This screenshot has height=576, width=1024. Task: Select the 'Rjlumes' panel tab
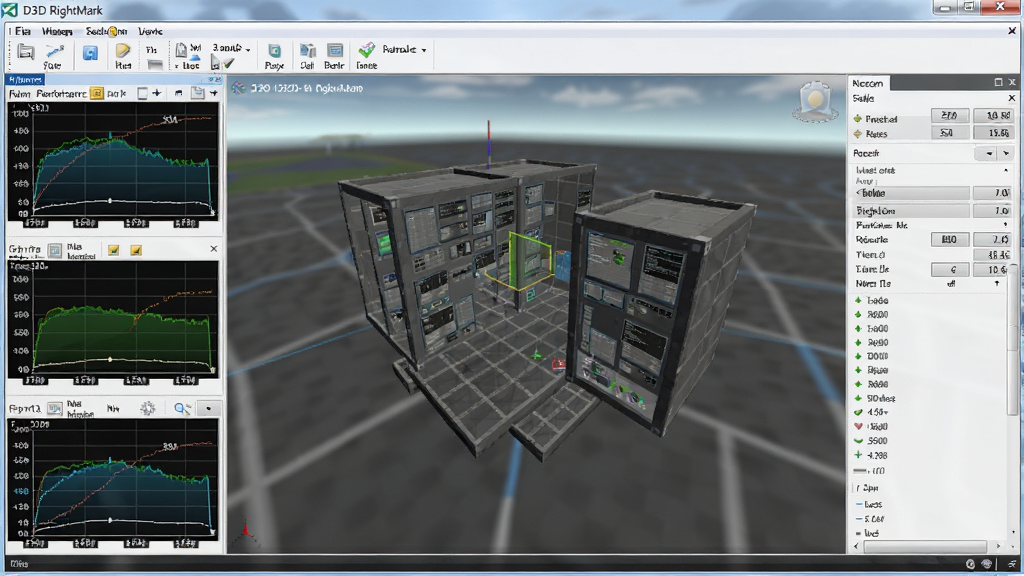point(25,80)
